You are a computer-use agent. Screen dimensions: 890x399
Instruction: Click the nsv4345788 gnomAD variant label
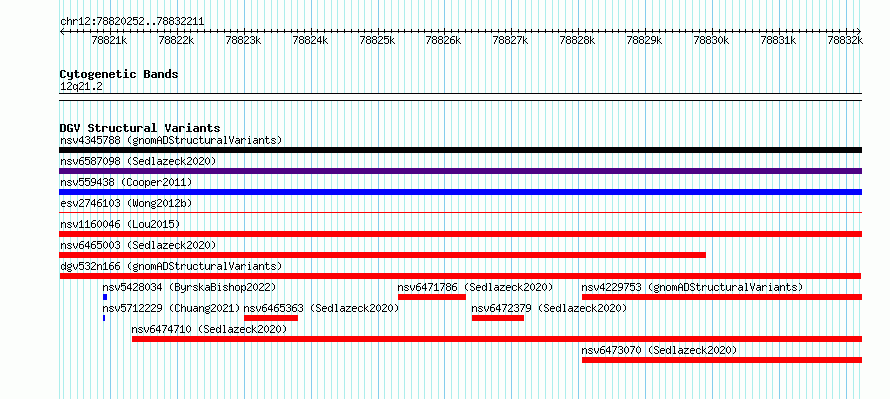pyautogui.click(x=171, y=140)
